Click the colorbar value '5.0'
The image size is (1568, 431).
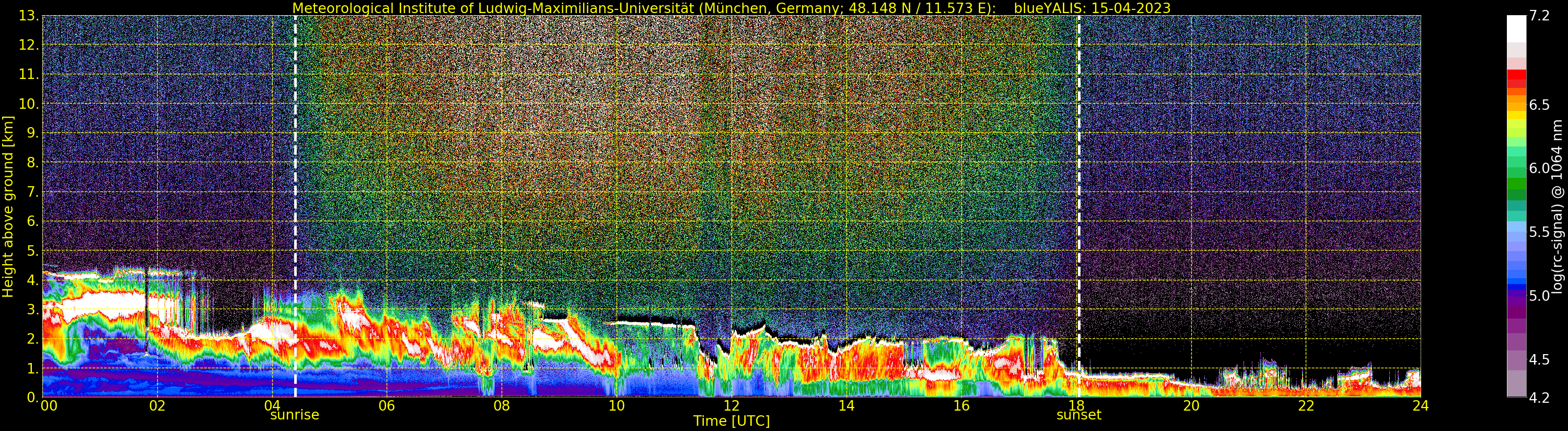pos(1539,296)
